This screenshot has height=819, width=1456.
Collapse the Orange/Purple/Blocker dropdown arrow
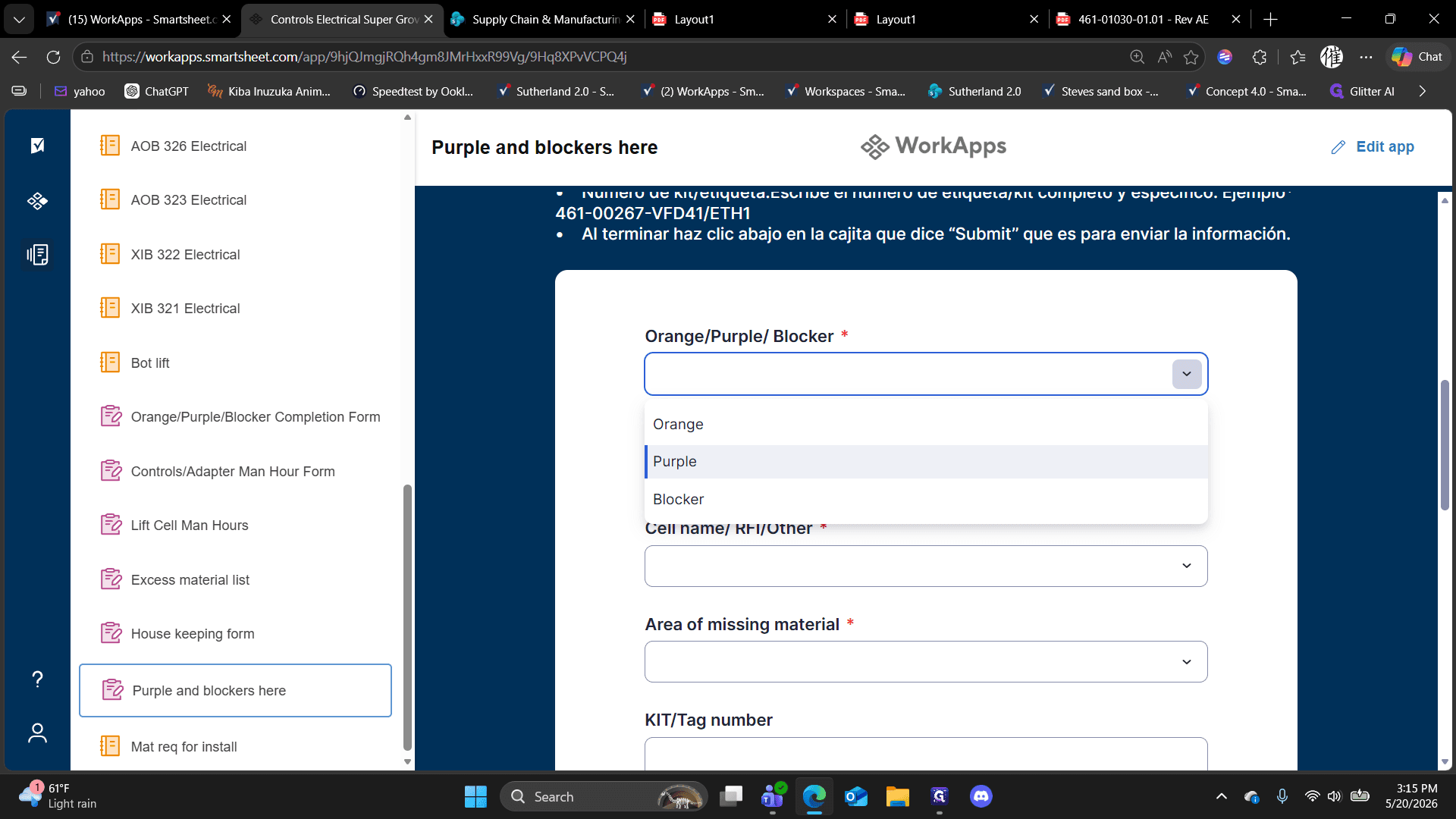(x=1187, y=374)
